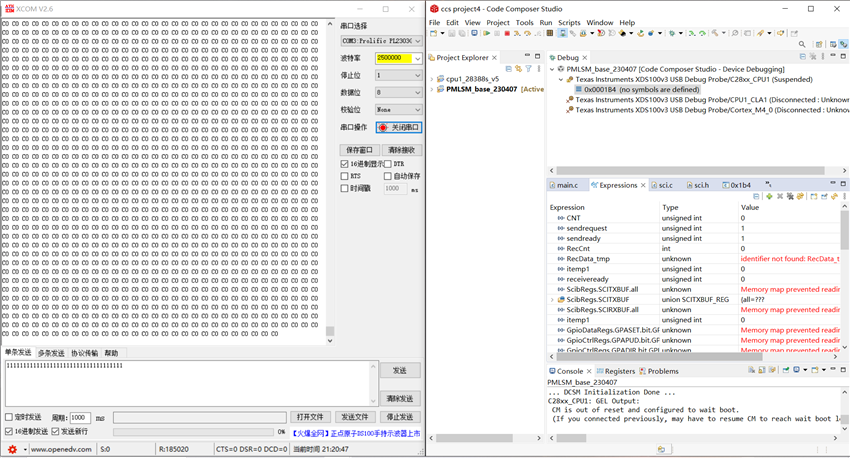Switch to the 多条发送 multi-send tab in XCOM
Viewport: 850px width, 458px height.
pos(51,353)
